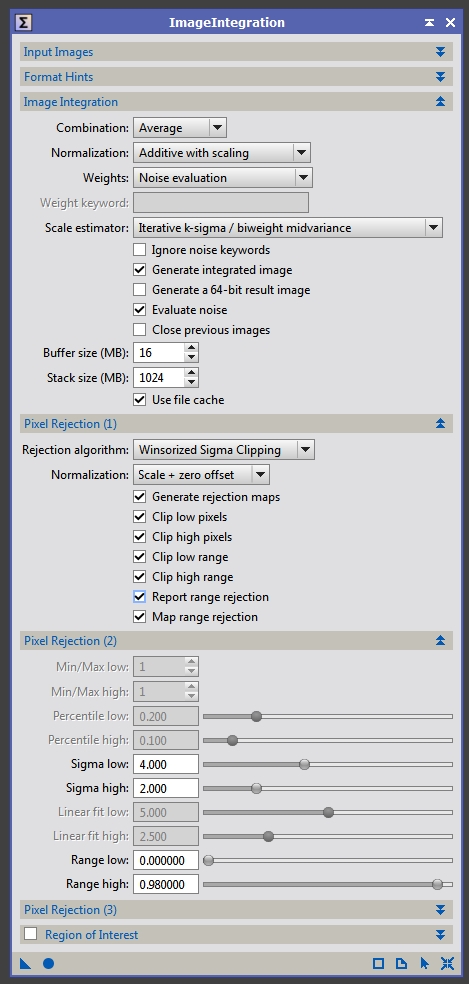Open the Rejection algorithm dropdown
This screenshot has height=984, width=469.
coord(224,449)
